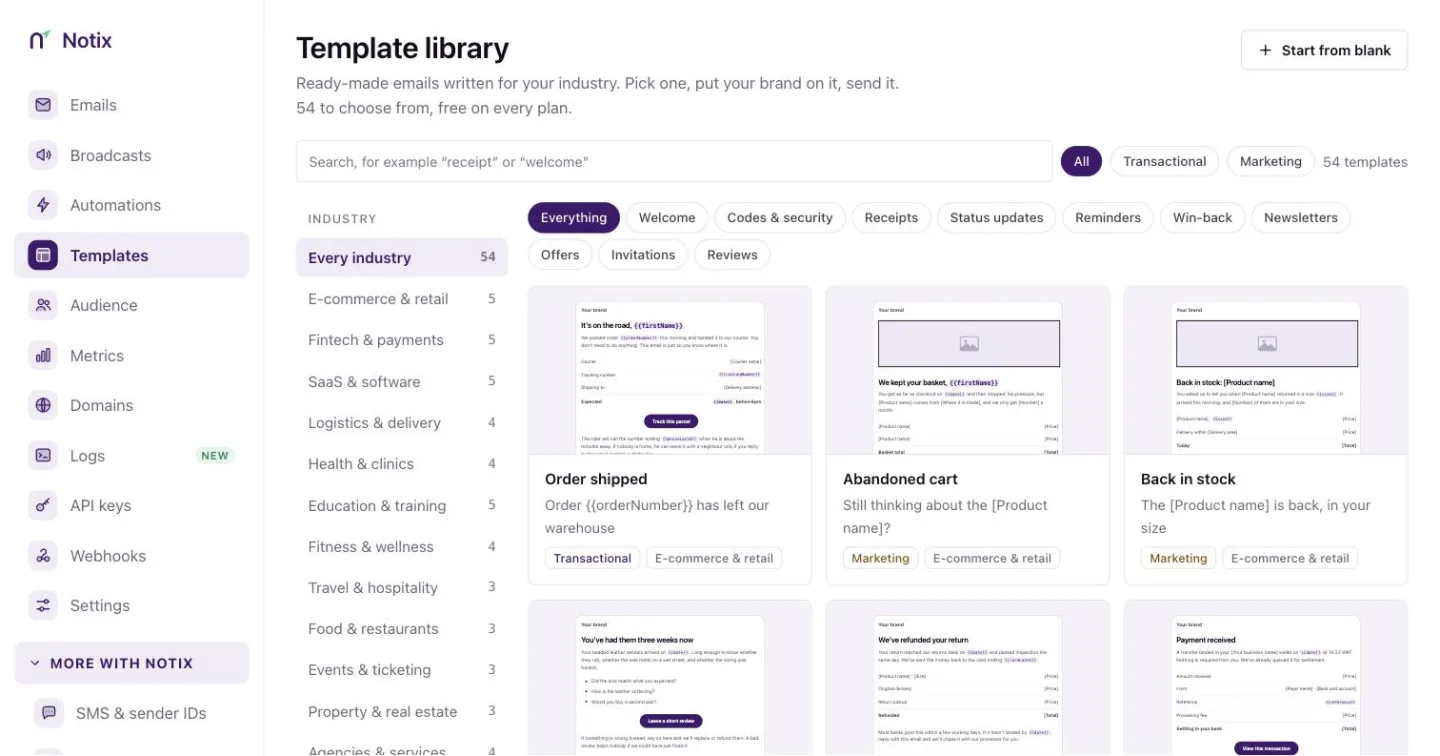This screenshot has height=756, width=1440.
Task: Click the Back in stock card title
Action: click(1188, 479)
